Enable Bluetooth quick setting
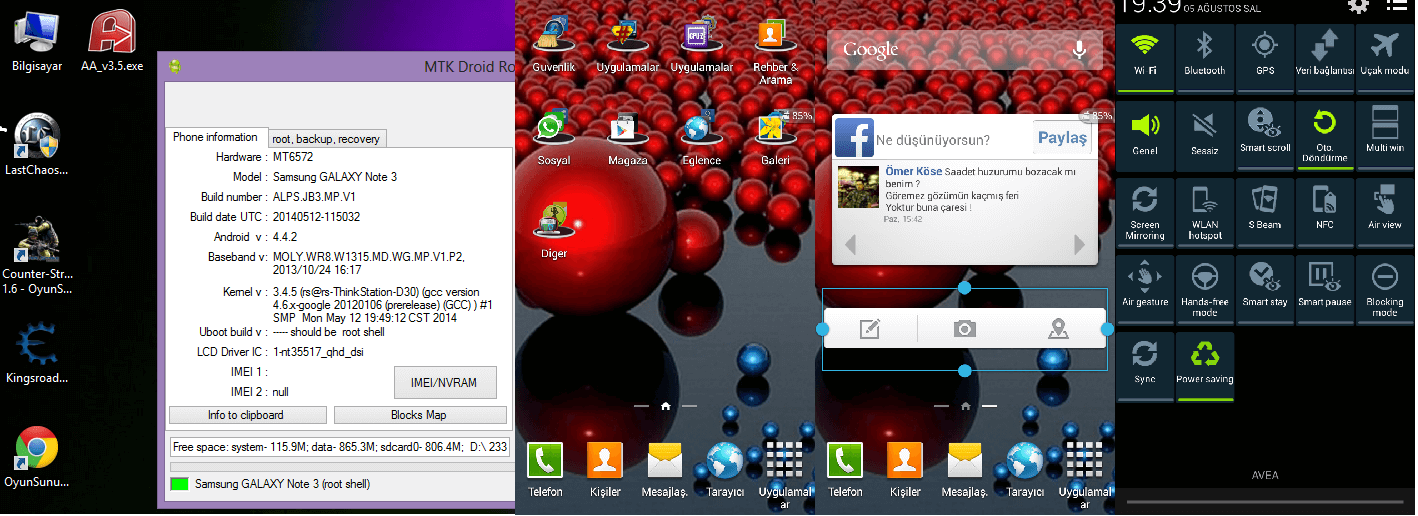 (x=1205, y=55)
